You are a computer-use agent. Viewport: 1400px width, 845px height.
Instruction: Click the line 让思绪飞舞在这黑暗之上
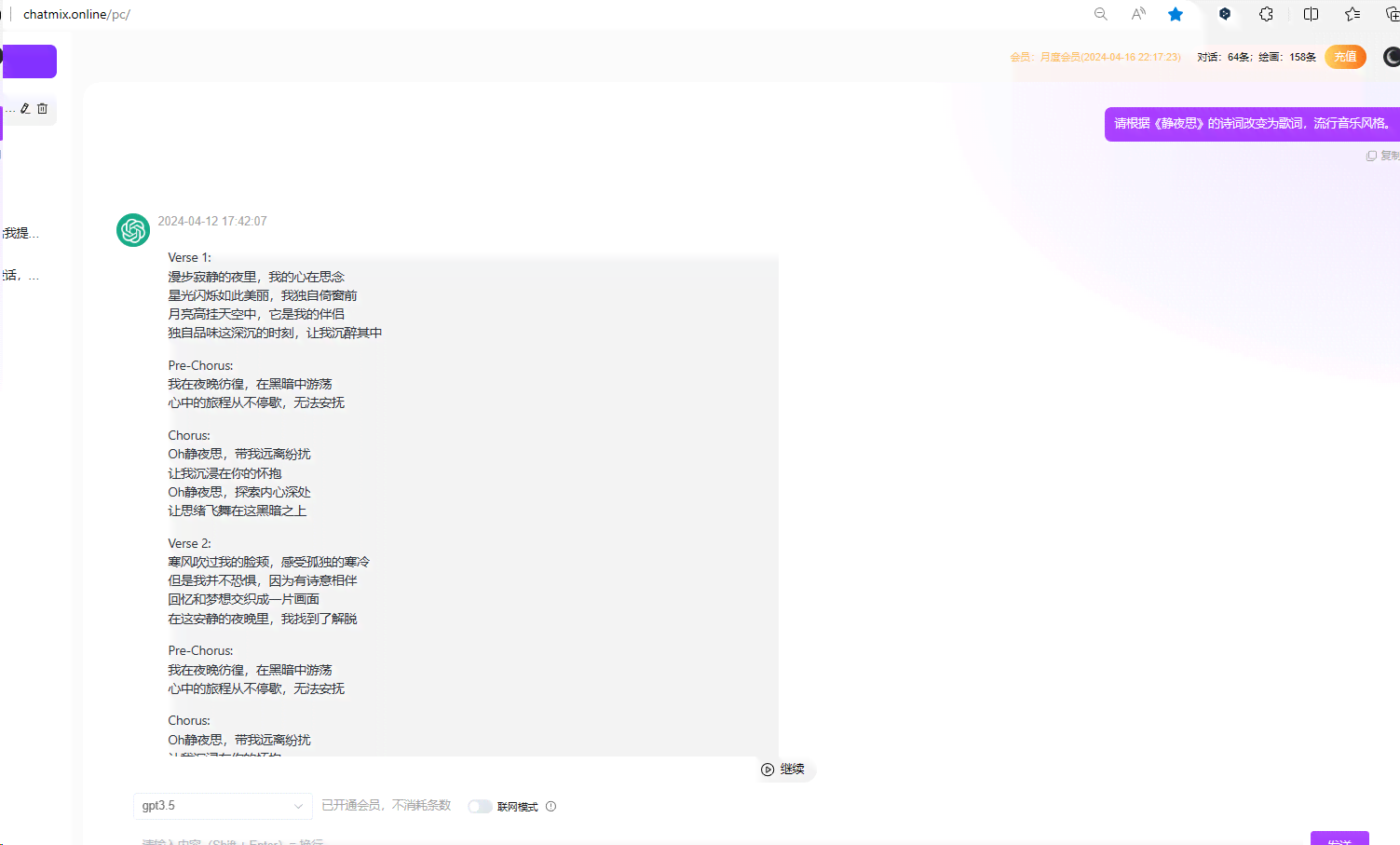(237, 511)
